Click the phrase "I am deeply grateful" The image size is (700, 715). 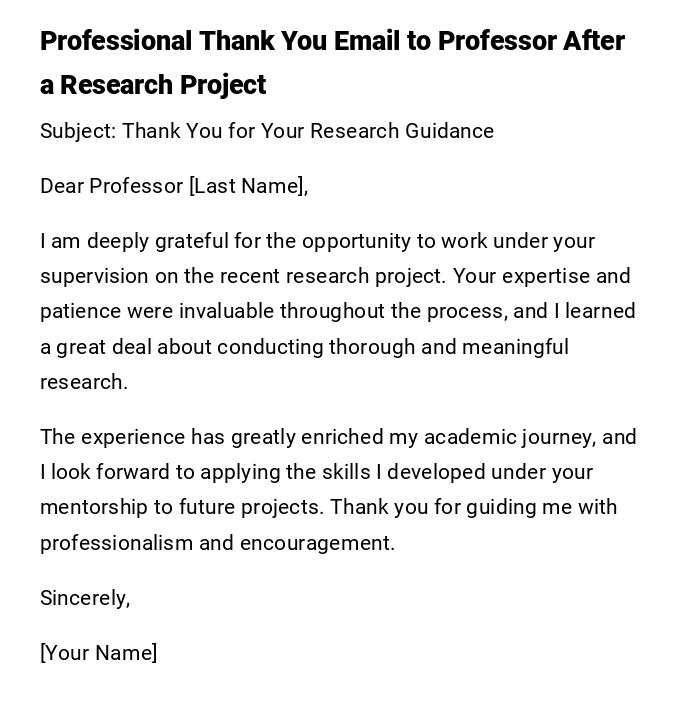(135, 241)
